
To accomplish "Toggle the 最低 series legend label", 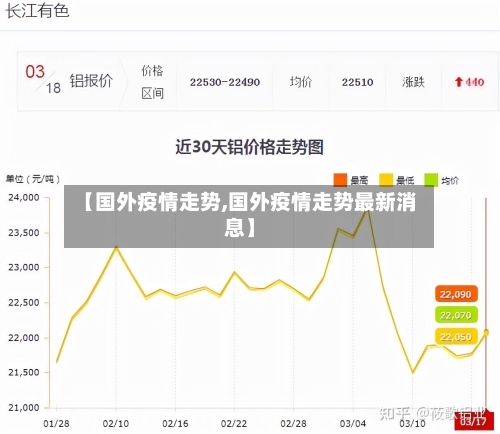I will coord(405,181).
